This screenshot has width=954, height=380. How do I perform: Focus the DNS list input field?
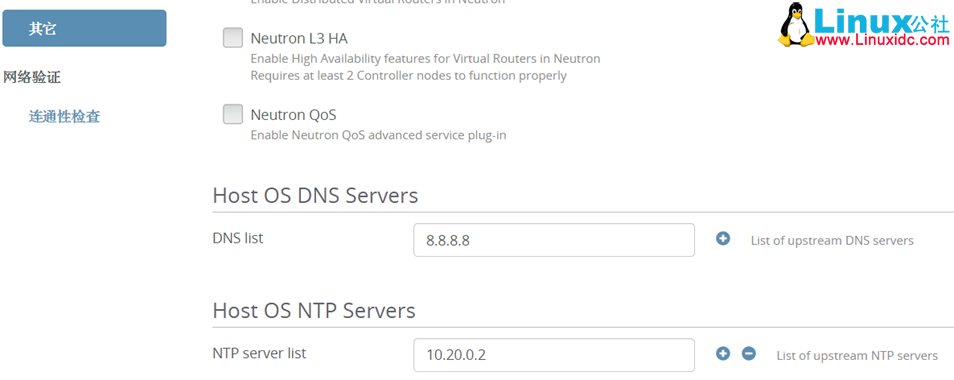click(554, 240)
